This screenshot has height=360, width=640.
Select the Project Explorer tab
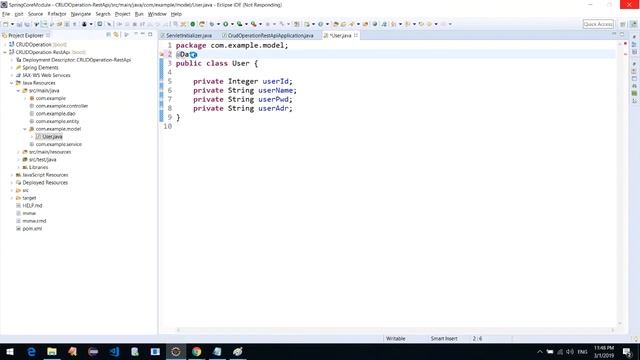[26, 36]
